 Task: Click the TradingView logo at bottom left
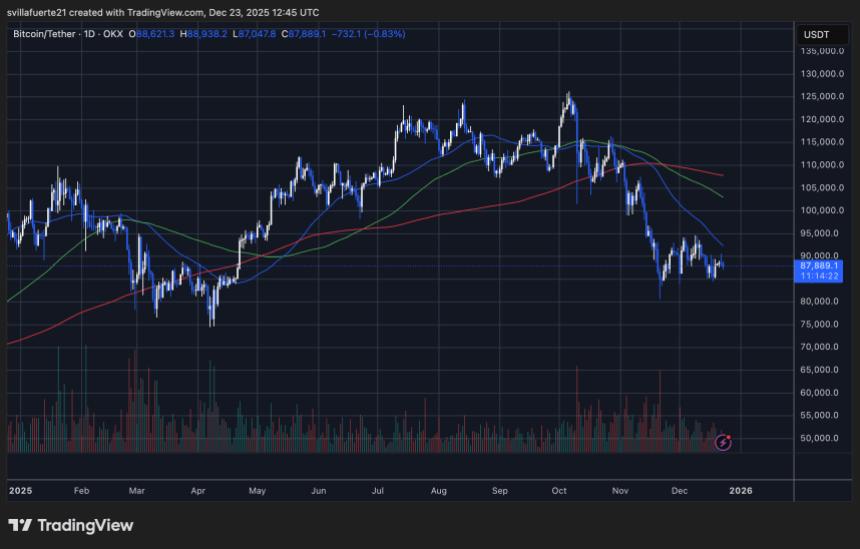70,525
